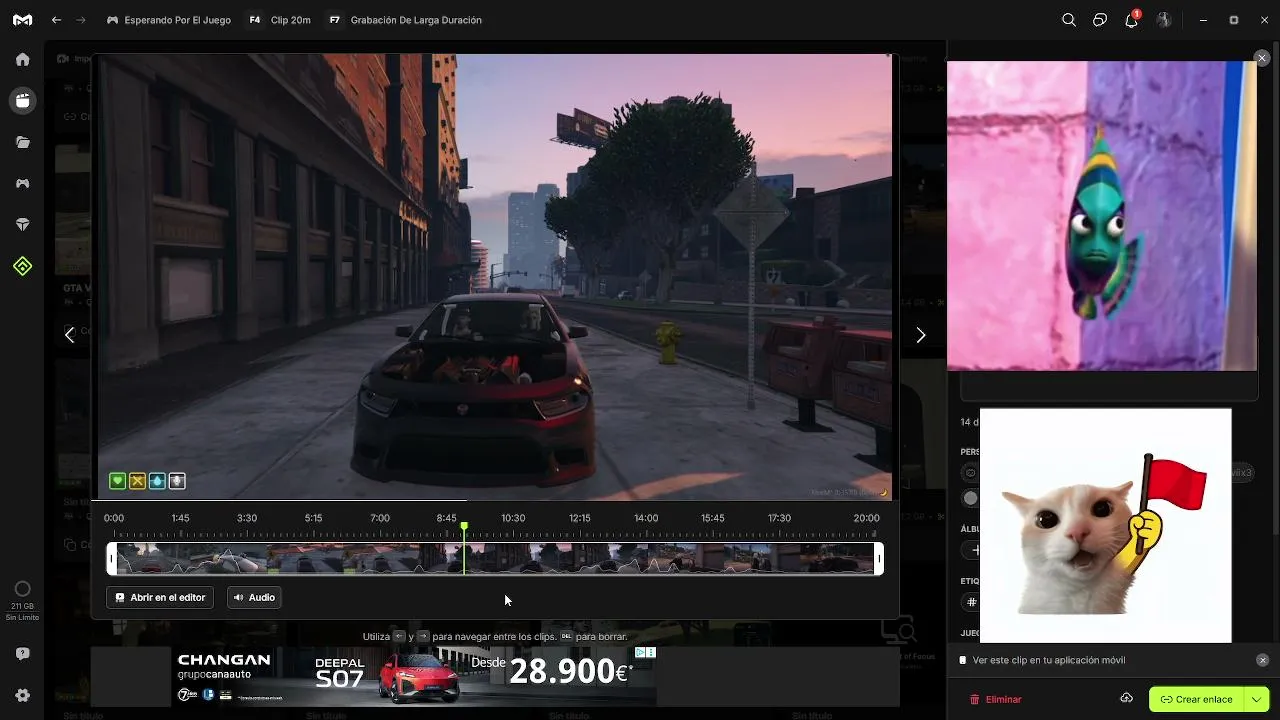This screenshot has height=720, width=1280.
Task: Click the Audio button below the timeline
Action: pyautogui.click(x=254, y=597)
